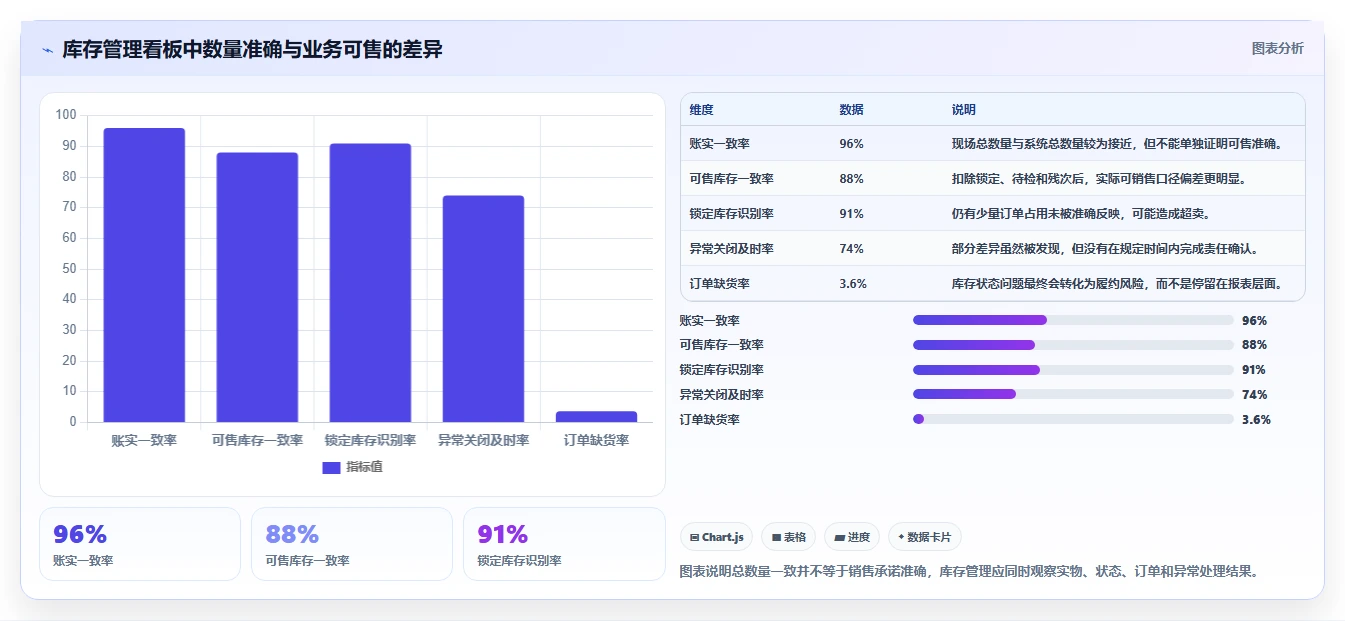Screen dimensions: 1345x621
Task: Click the description starting 库存状态问题最终会转化
Action: point(1117,284)
